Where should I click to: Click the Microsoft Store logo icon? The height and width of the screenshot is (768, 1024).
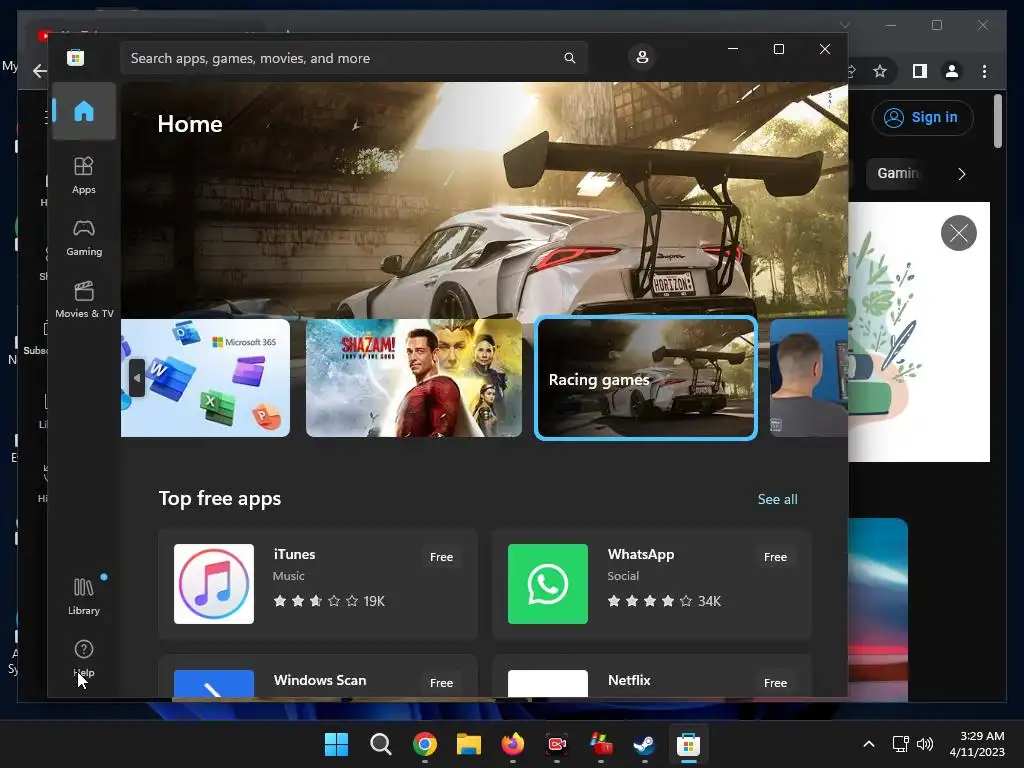pos(75,58)
